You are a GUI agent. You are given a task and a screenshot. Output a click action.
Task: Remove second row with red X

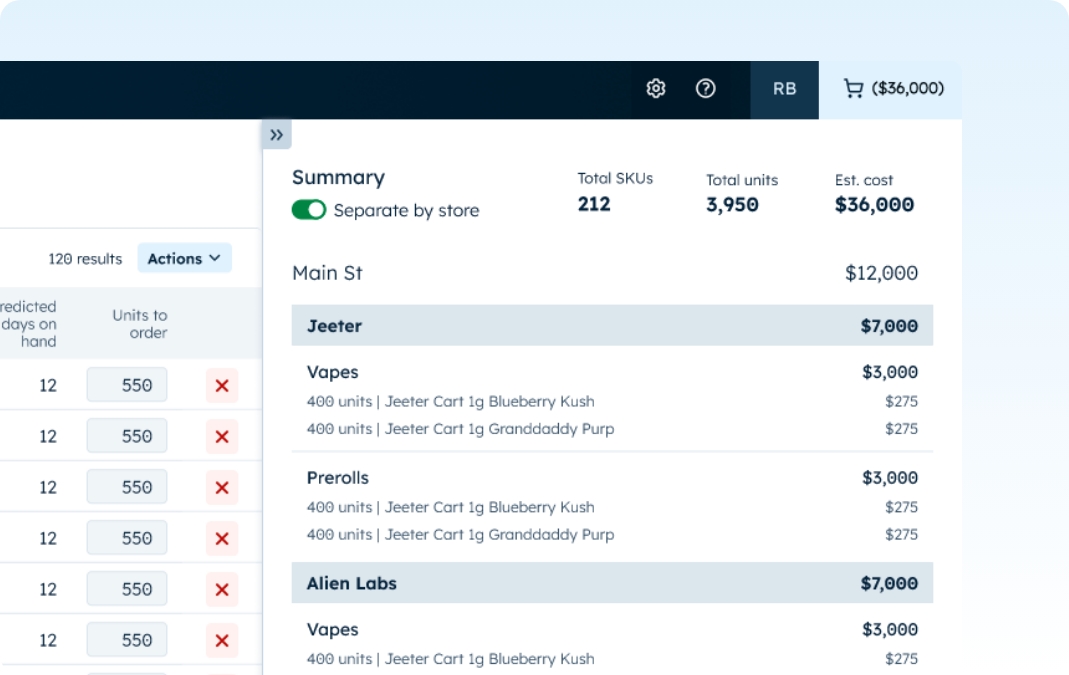(x=222, y=437)
